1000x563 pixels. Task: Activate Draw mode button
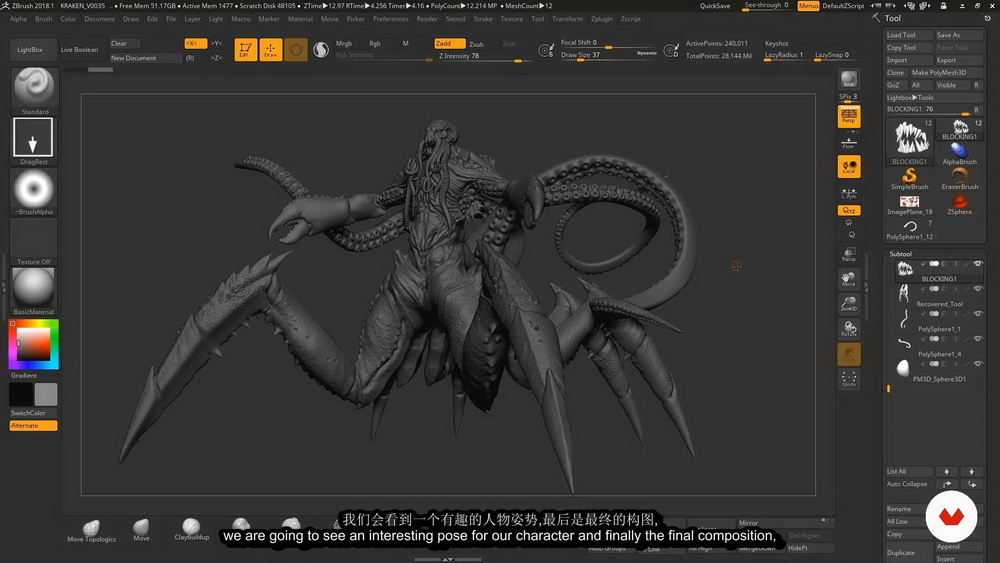270,50
